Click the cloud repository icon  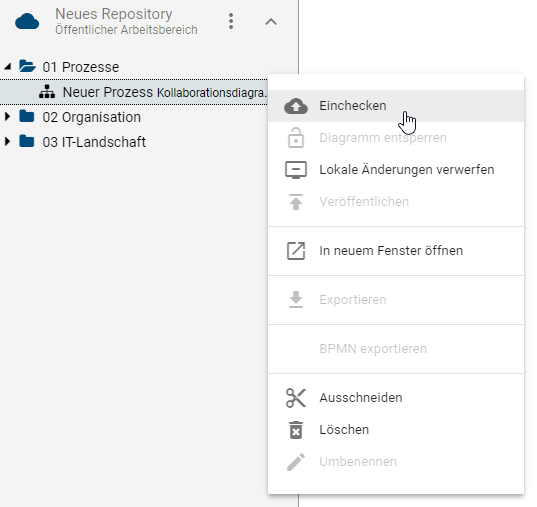(27, 21)
